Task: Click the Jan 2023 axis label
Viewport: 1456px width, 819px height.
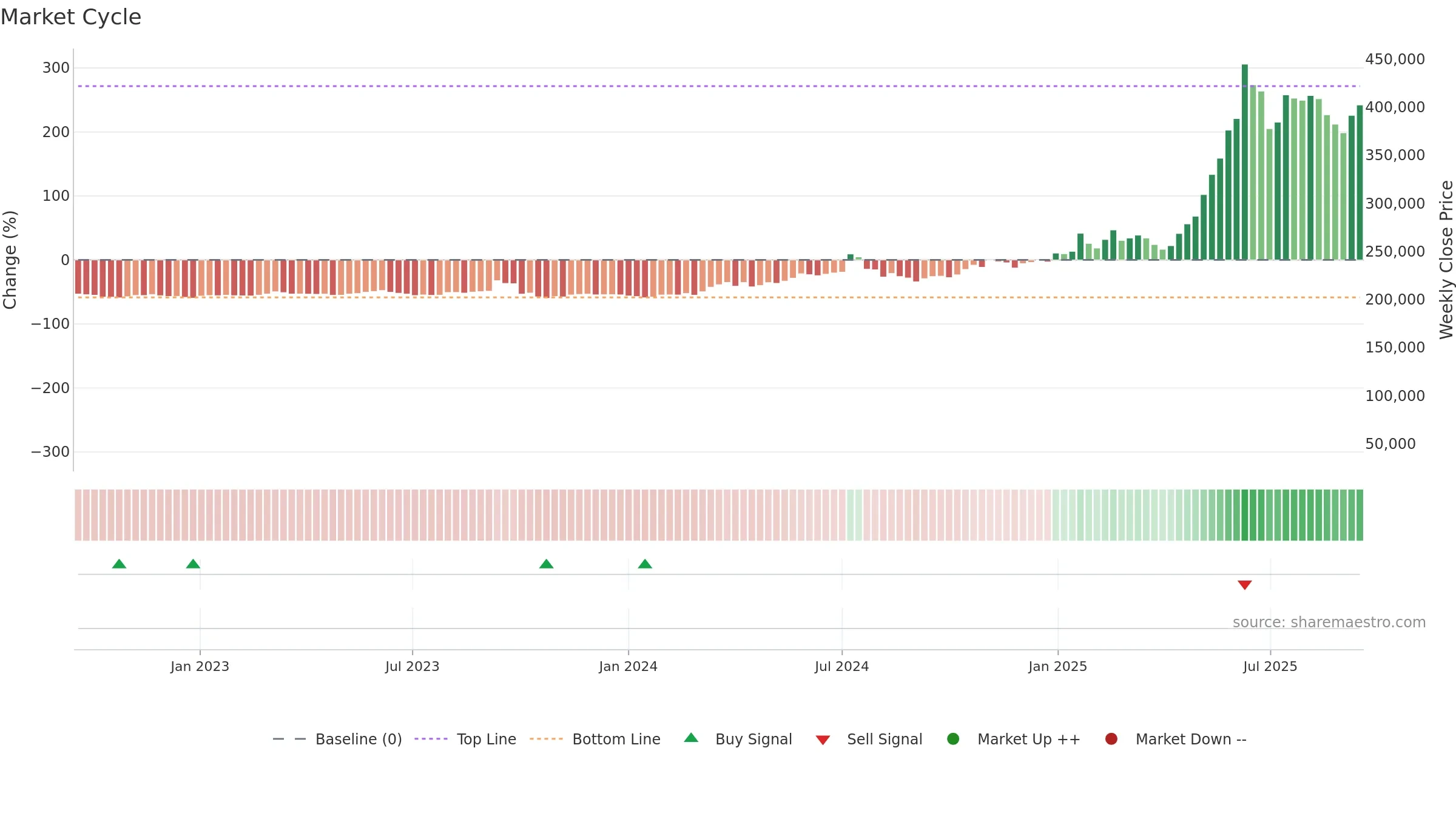Action: coord(200,667)
